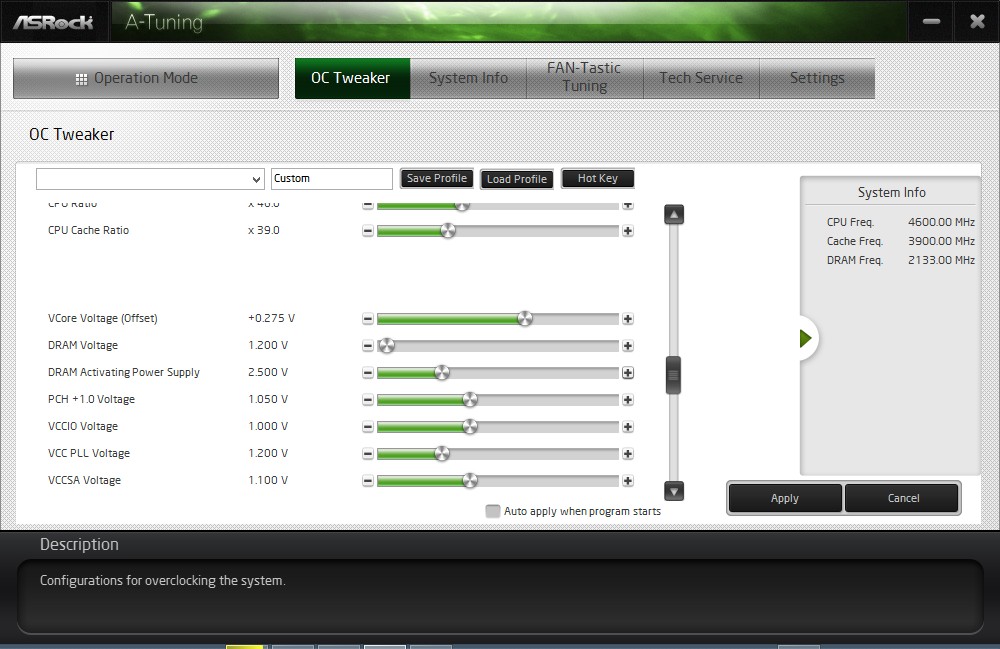Open the Settings tab
Image resolution: width=1000 pixels, height=649 pixels.
(817, 78)
